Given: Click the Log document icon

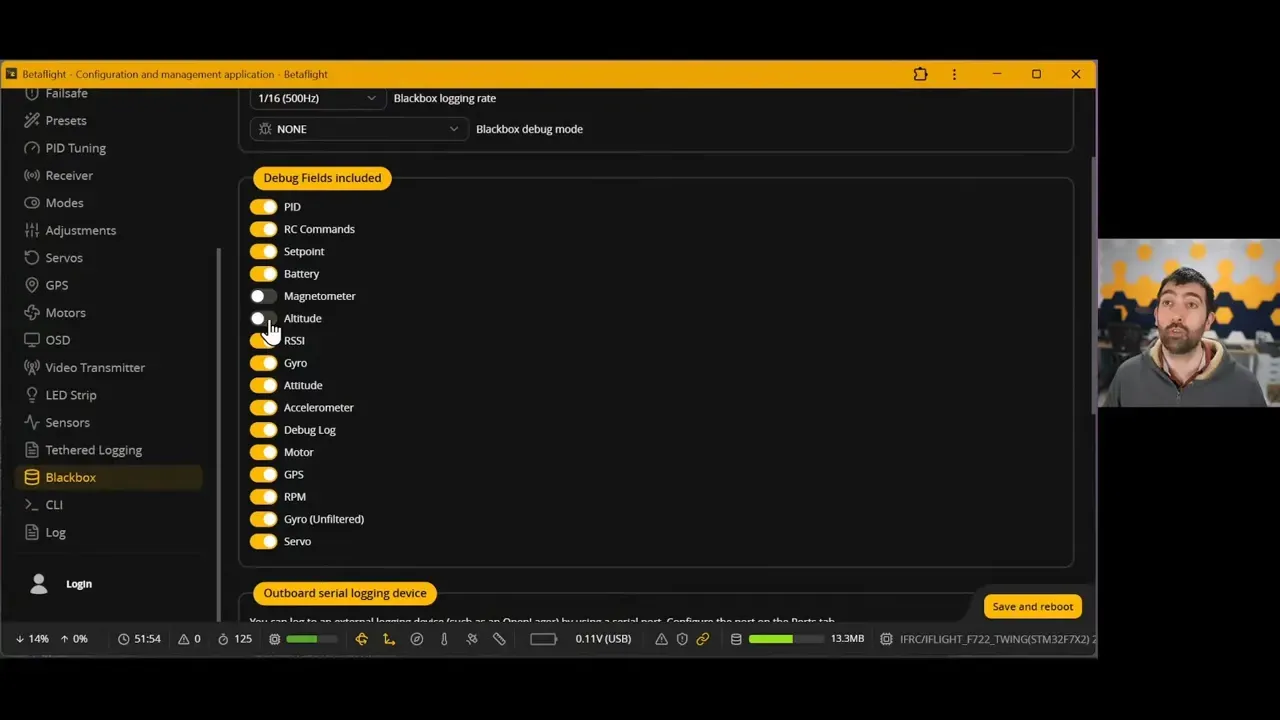Looking at the screenshot, I should click(x=32, y=533).
